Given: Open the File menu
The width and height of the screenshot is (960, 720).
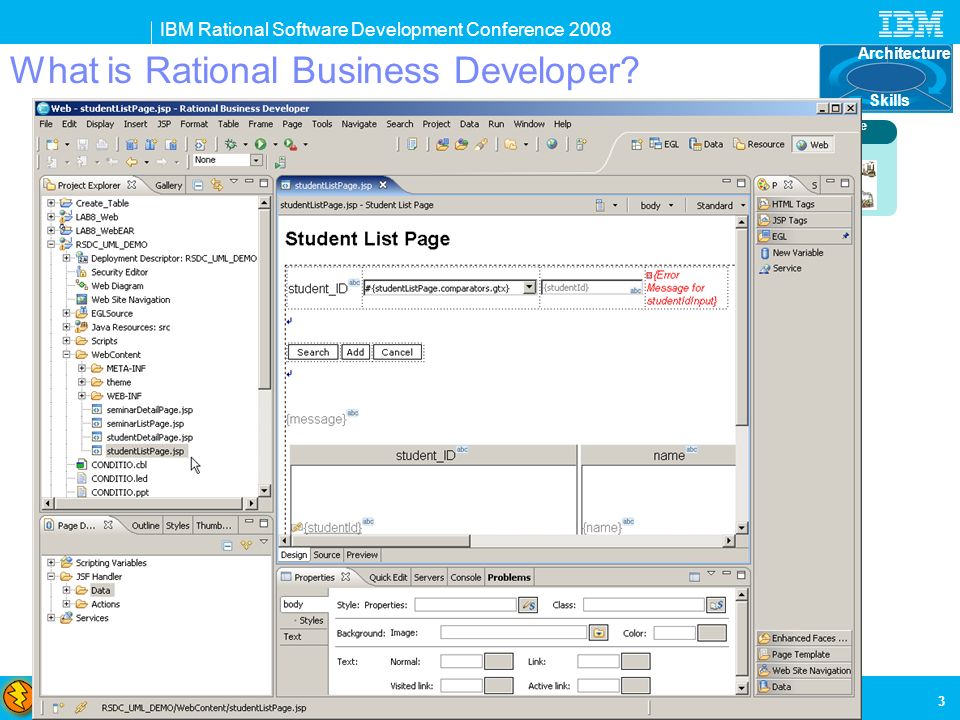Looking at the screenshot, I should tap(46, 124).
